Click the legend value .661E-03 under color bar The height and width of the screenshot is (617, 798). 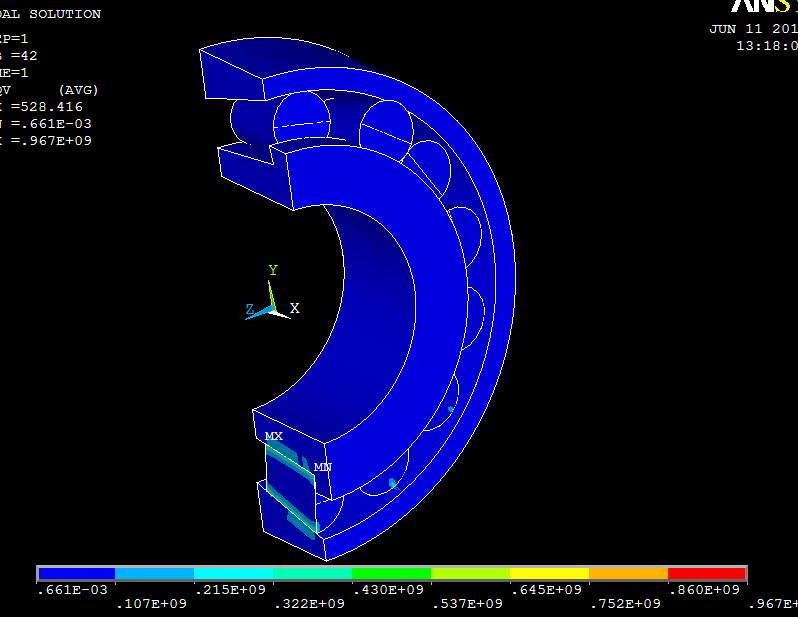point(73,590)
